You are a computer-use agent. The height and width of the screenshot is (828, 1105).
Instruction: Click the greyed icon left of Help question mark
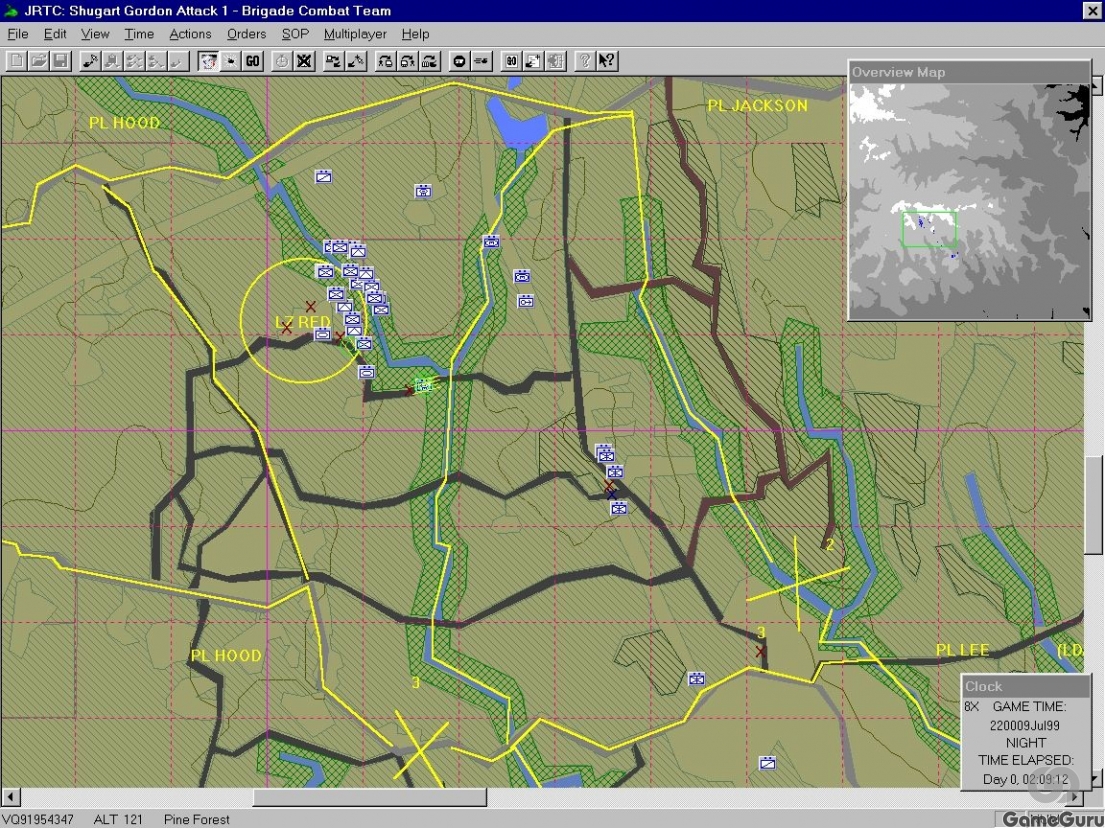tap(555, 61)
